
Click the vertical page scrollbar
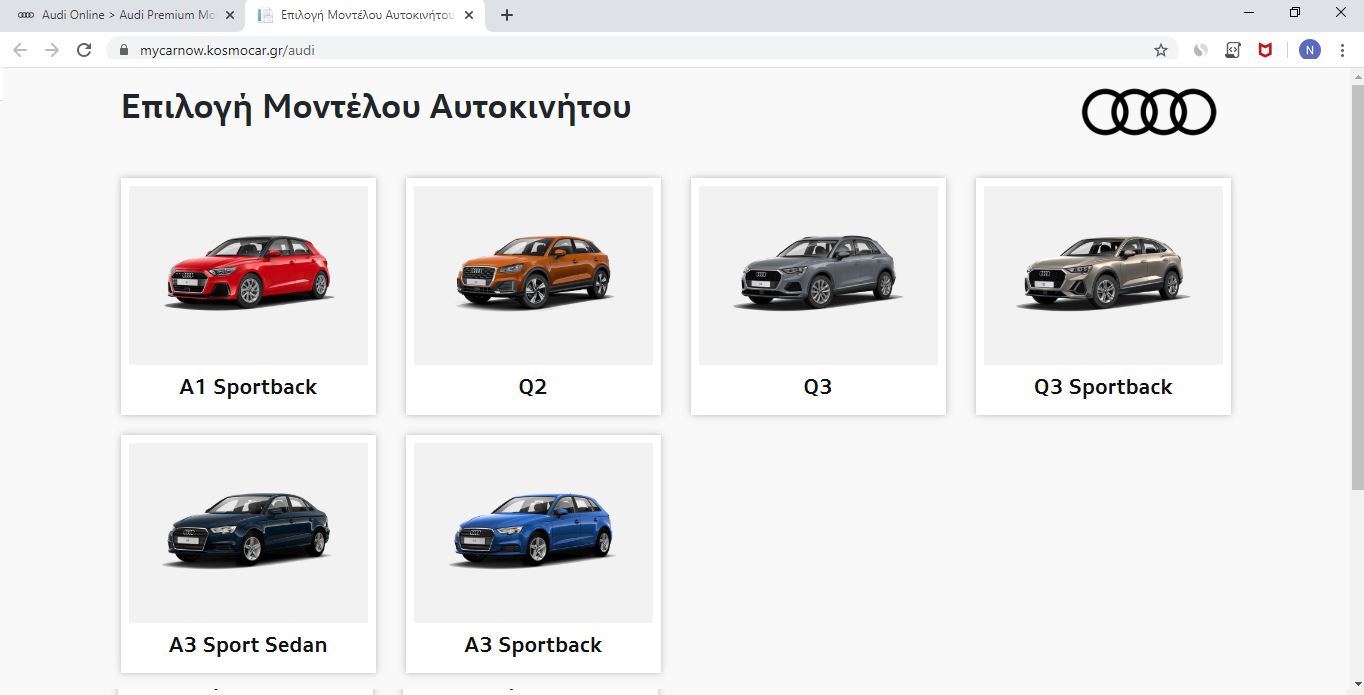click(1357, 300)
